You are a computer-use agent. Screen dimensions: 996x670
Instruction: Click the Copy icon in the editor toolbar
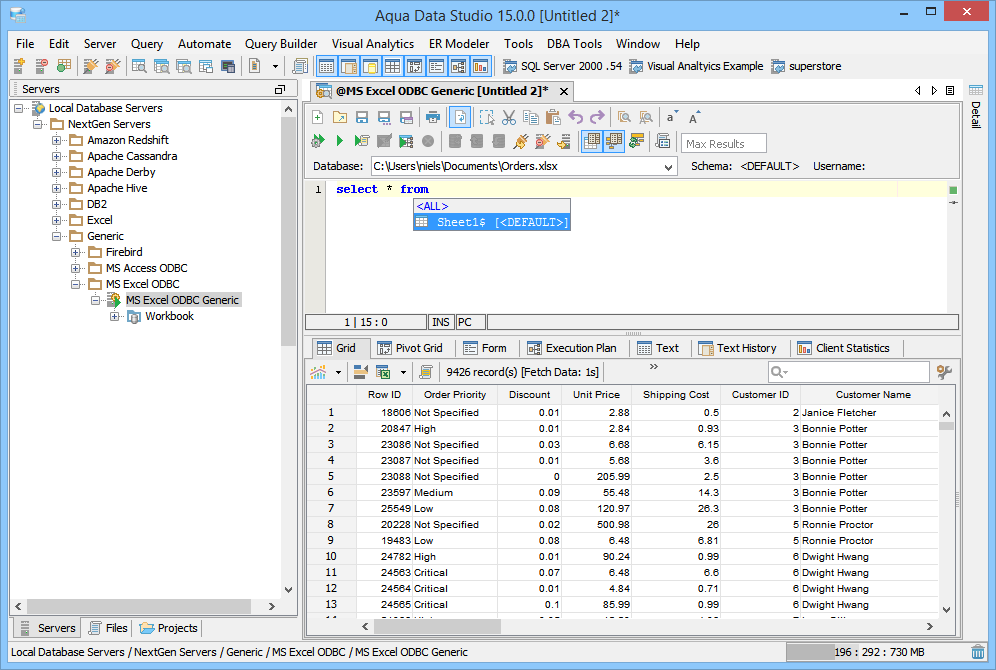pyautogui.click(x=530, y=117)
